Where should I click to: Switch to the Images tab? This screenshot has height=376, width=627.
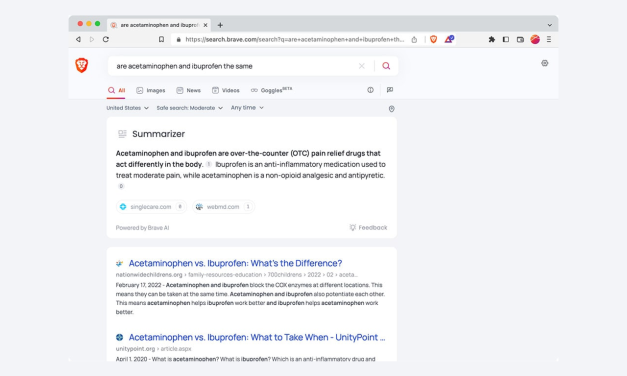(151, 90)
